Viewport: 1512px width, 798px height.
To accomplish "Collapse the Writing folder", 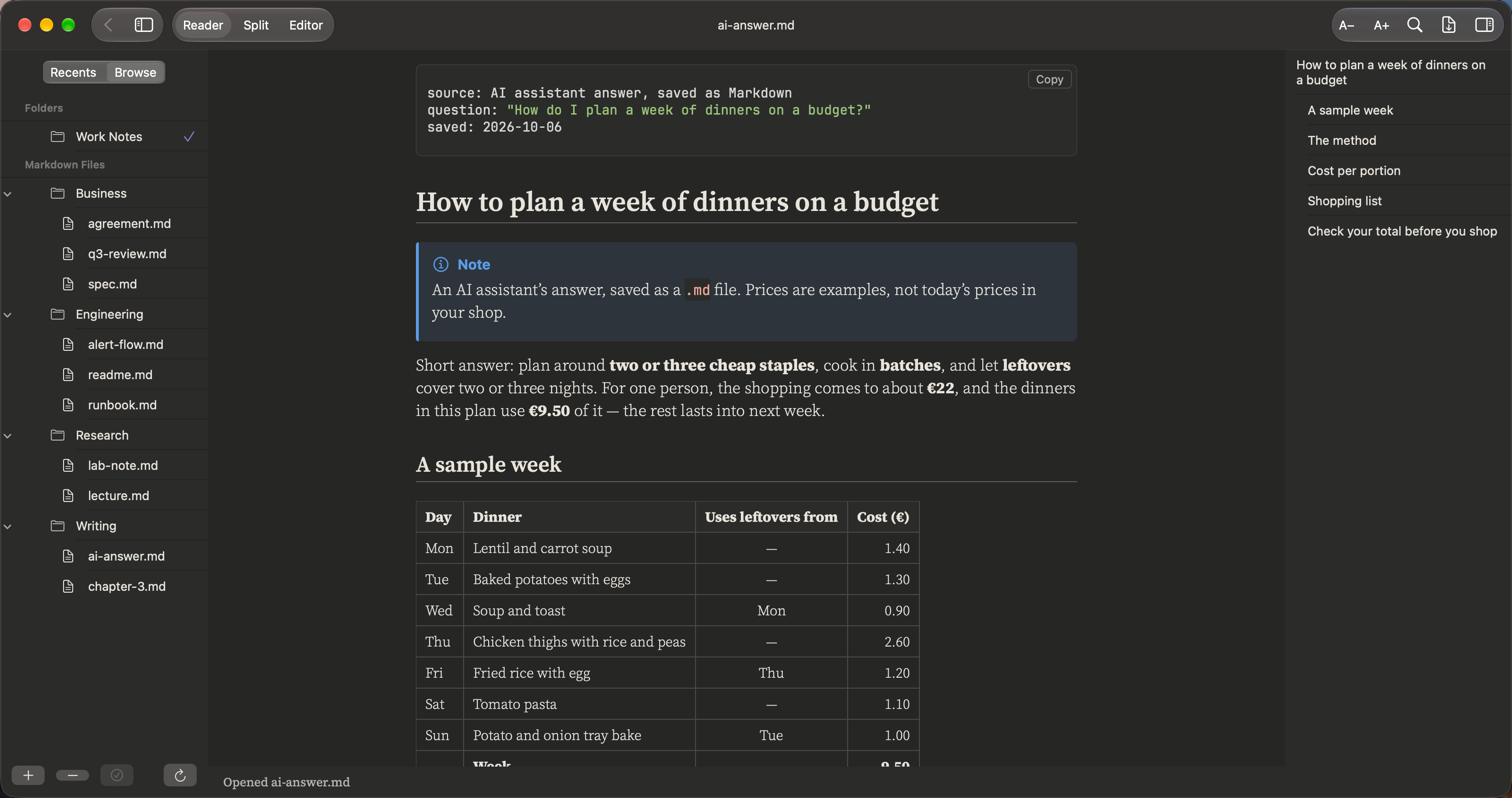I will coord(8,526).
